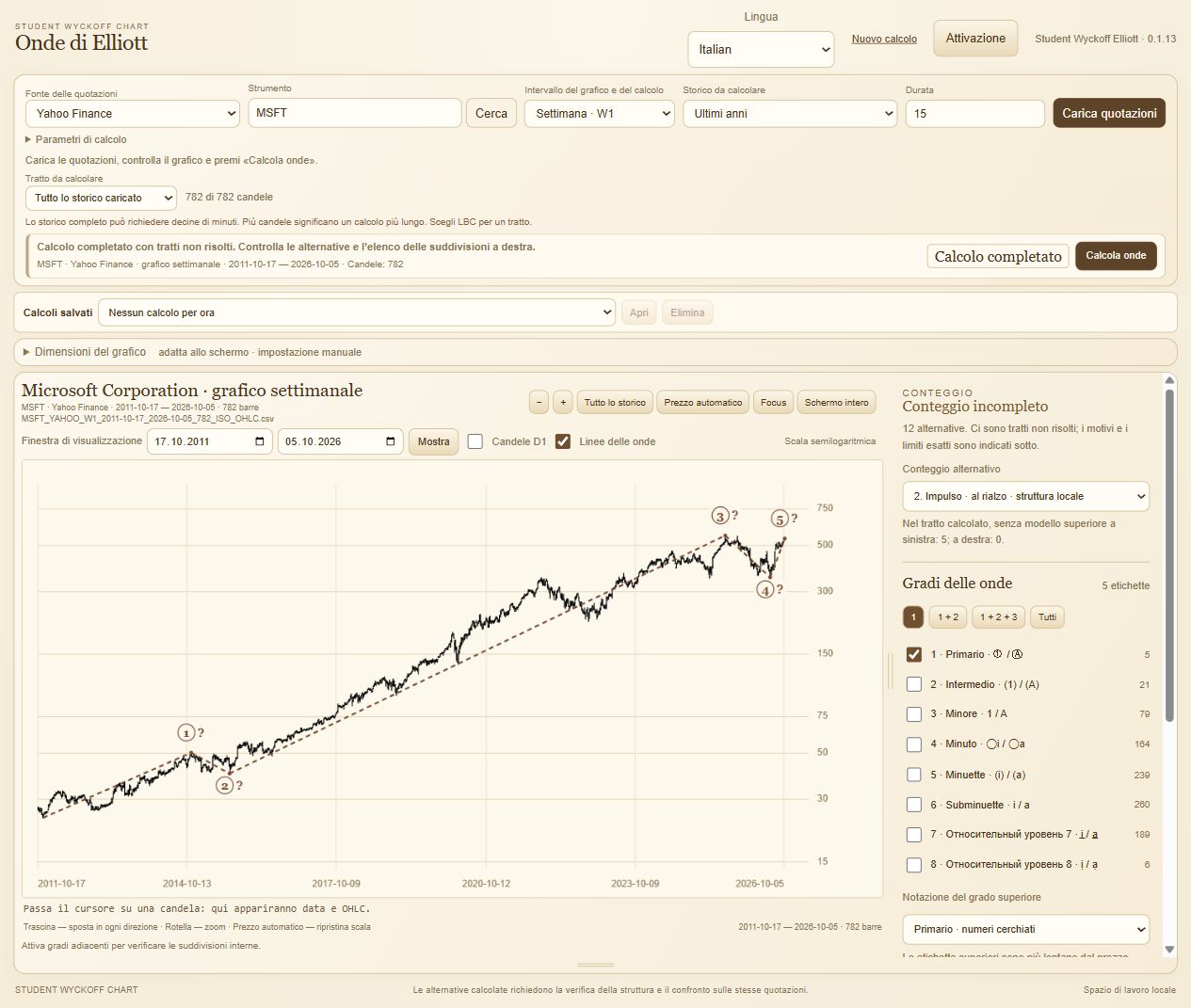Click circled wave 5 label on chart
Screen dimensions: 1191x1008
(780, 519)
